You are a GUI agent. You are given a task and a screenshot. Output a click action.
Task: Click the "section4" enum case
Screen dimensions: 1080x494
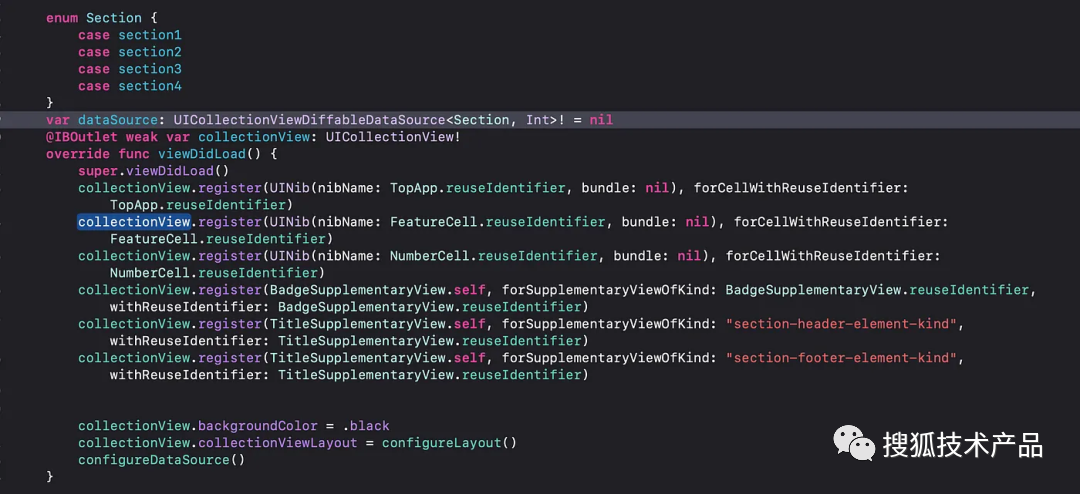tap(149, 86)
